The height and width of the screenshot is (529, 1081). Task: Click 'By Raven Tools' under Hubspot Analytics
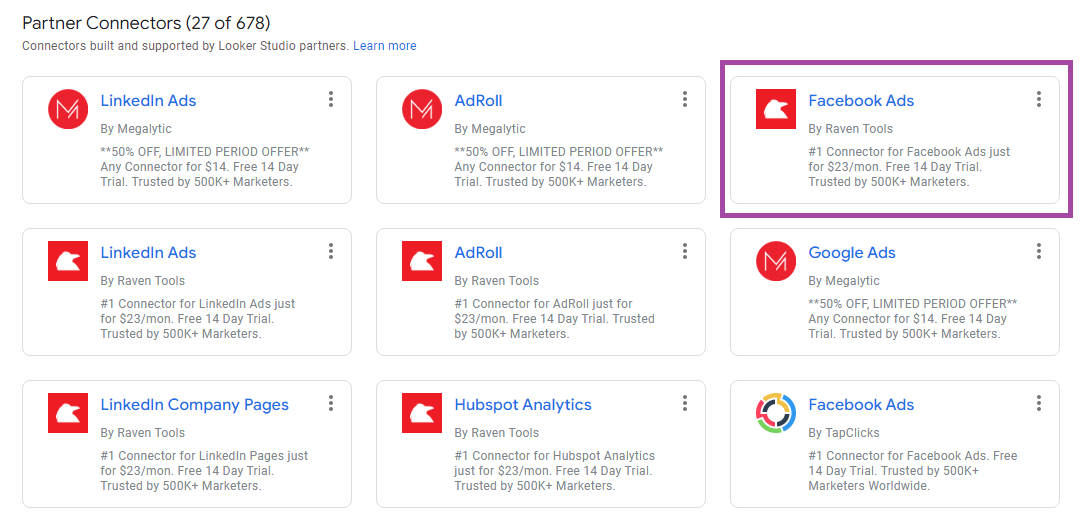496,432
